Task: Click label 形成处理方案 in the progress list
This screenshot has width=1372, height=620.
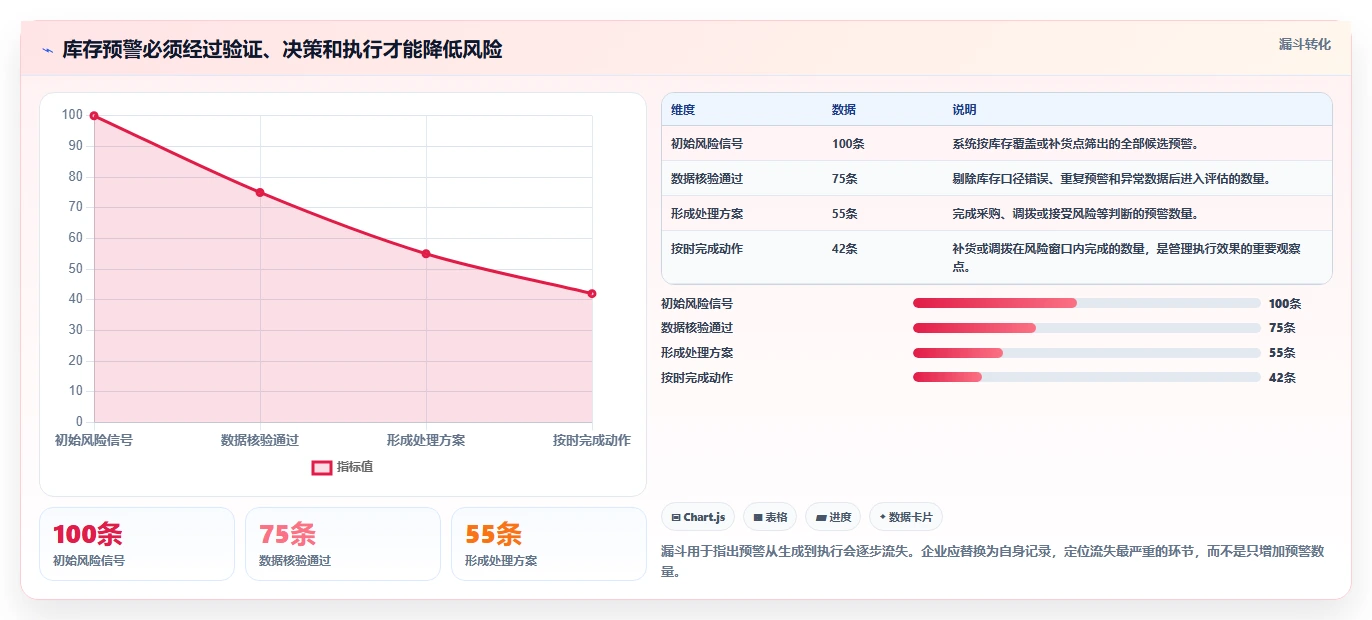Action: [x=697, y=353]
